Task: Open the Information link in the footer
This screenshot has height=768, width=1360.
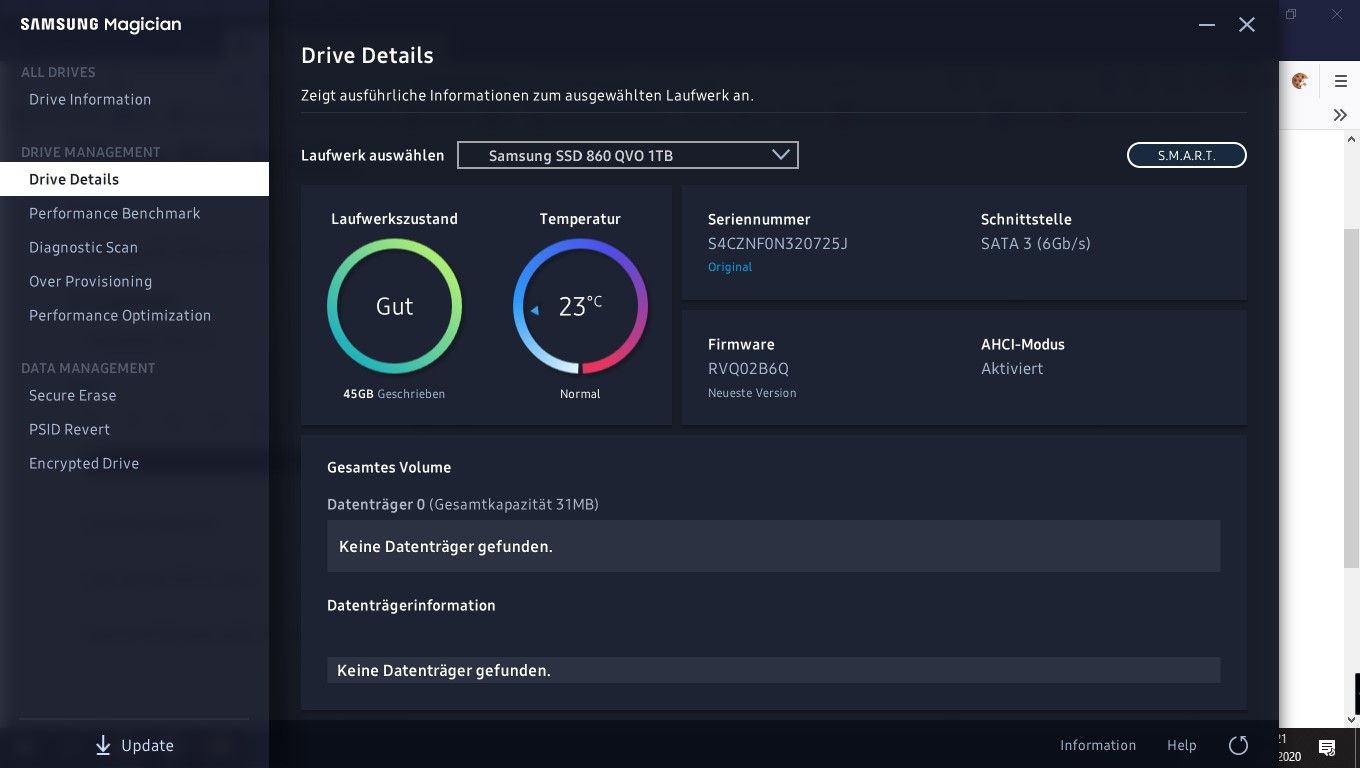Action: (1098, 745)
